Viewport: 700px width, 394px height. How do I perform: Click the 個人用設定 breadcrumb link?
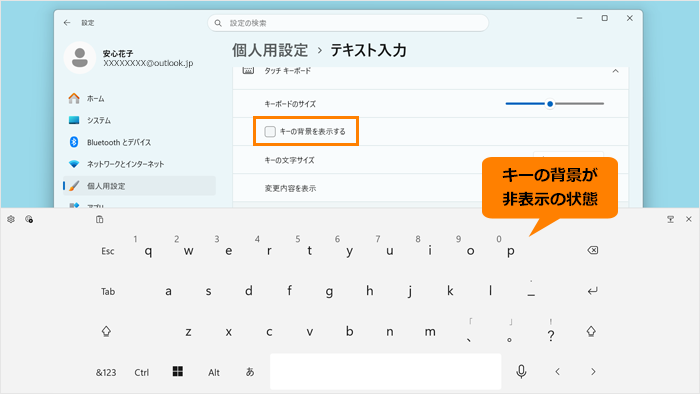tap(270, 50)
